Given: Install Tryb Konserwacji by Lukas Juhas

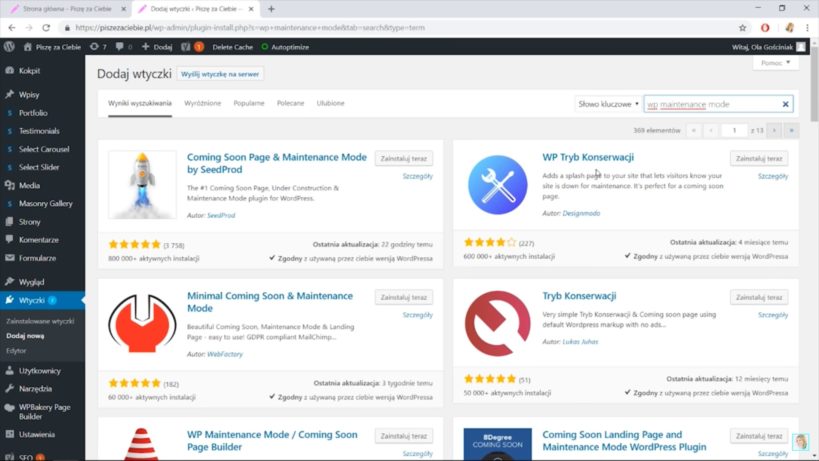Looking at the screenshot, I should [759, 297].
